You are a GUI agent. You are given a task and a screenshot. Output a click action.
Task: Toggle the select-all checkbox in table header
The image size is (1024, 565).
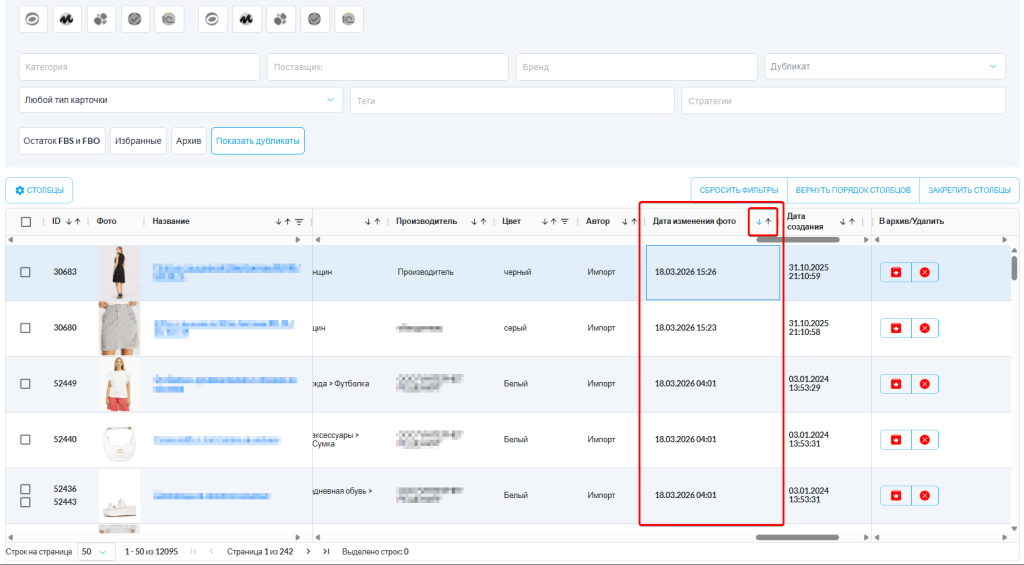coord(26,222)
